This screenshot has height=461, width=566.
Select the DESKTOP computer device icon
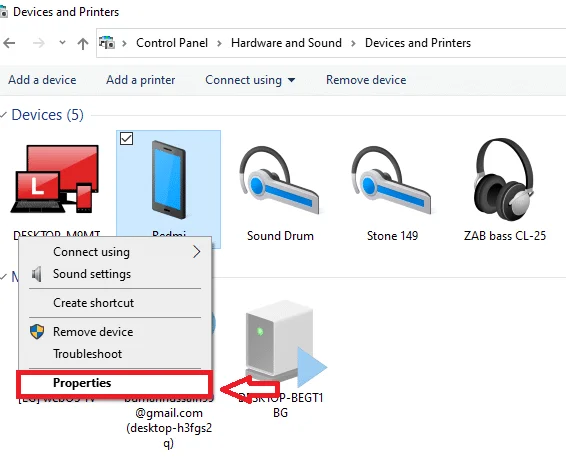click(x=56, y=179)
